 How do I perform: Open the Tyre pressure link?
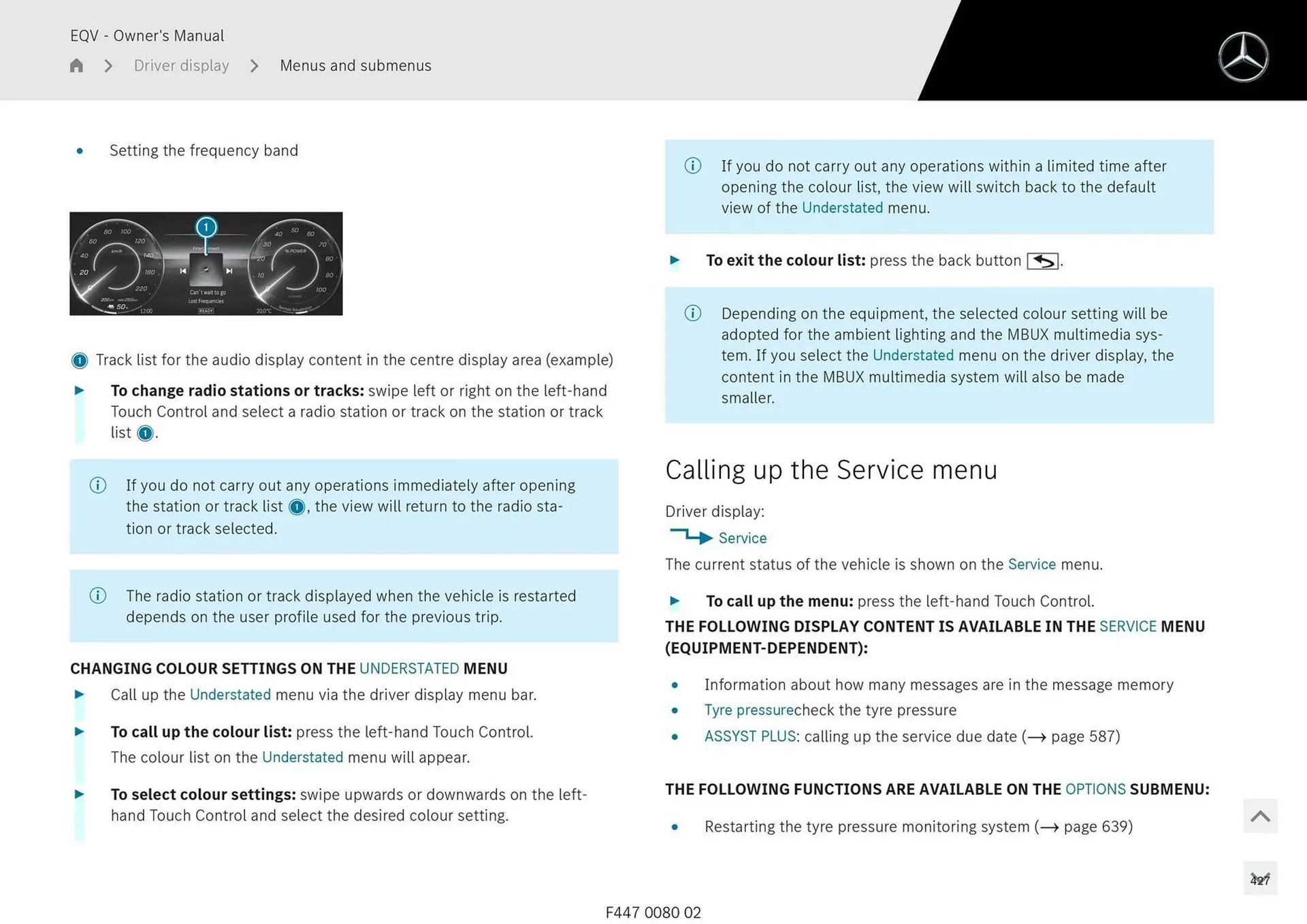pyautogui.click(x=748, y=710)
